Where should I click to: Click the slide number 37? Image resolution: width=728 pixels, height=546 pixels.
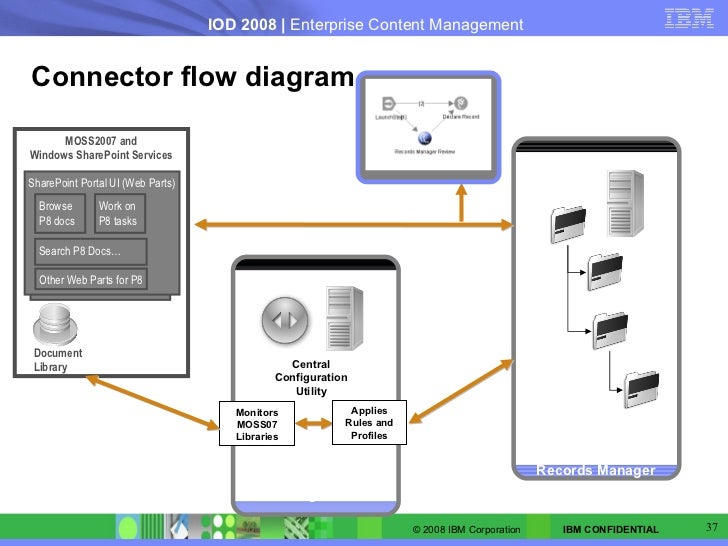click(712, 527)
